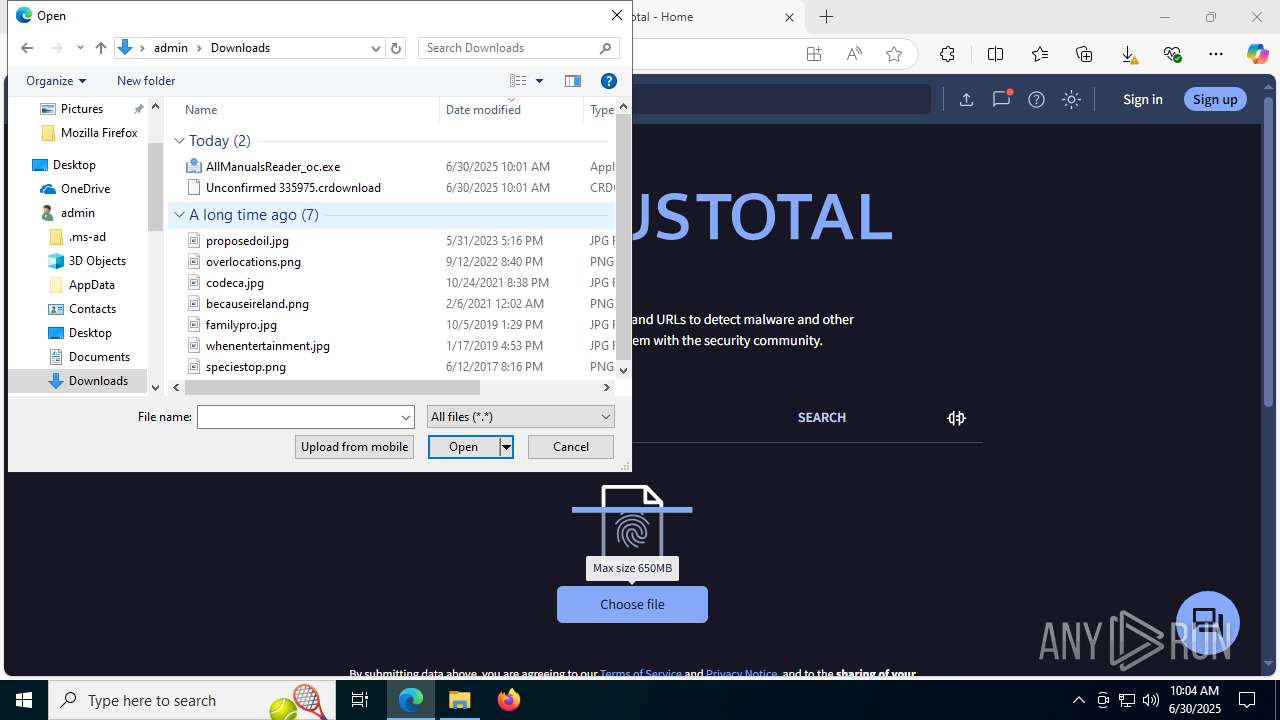1280x720 pixels.
Task: Open Edge settings and more menu
Action: pos(1216,54)
